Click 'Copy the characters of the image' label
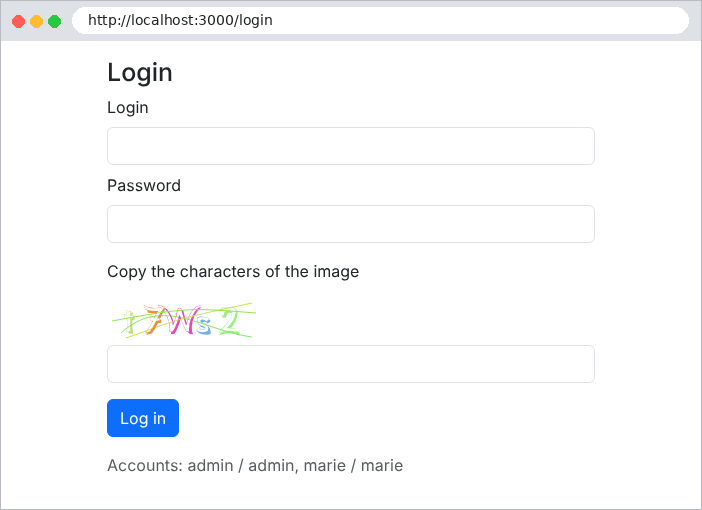Viewport: 702px width, 510px height. pyautogui.click(x=233, y=271)
